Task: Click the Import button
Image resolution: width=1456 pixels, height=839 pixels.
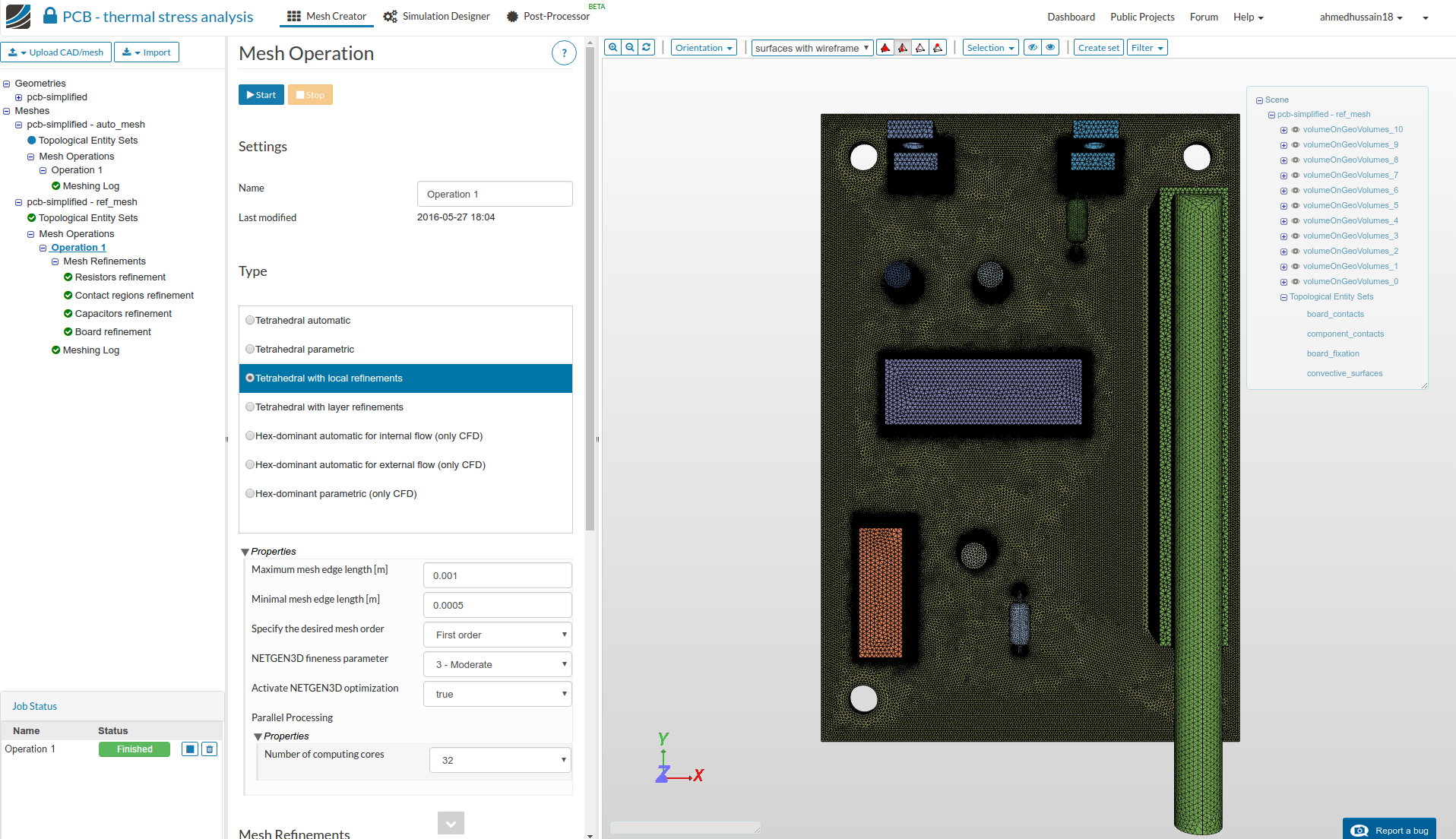Action: coord(147,52)
